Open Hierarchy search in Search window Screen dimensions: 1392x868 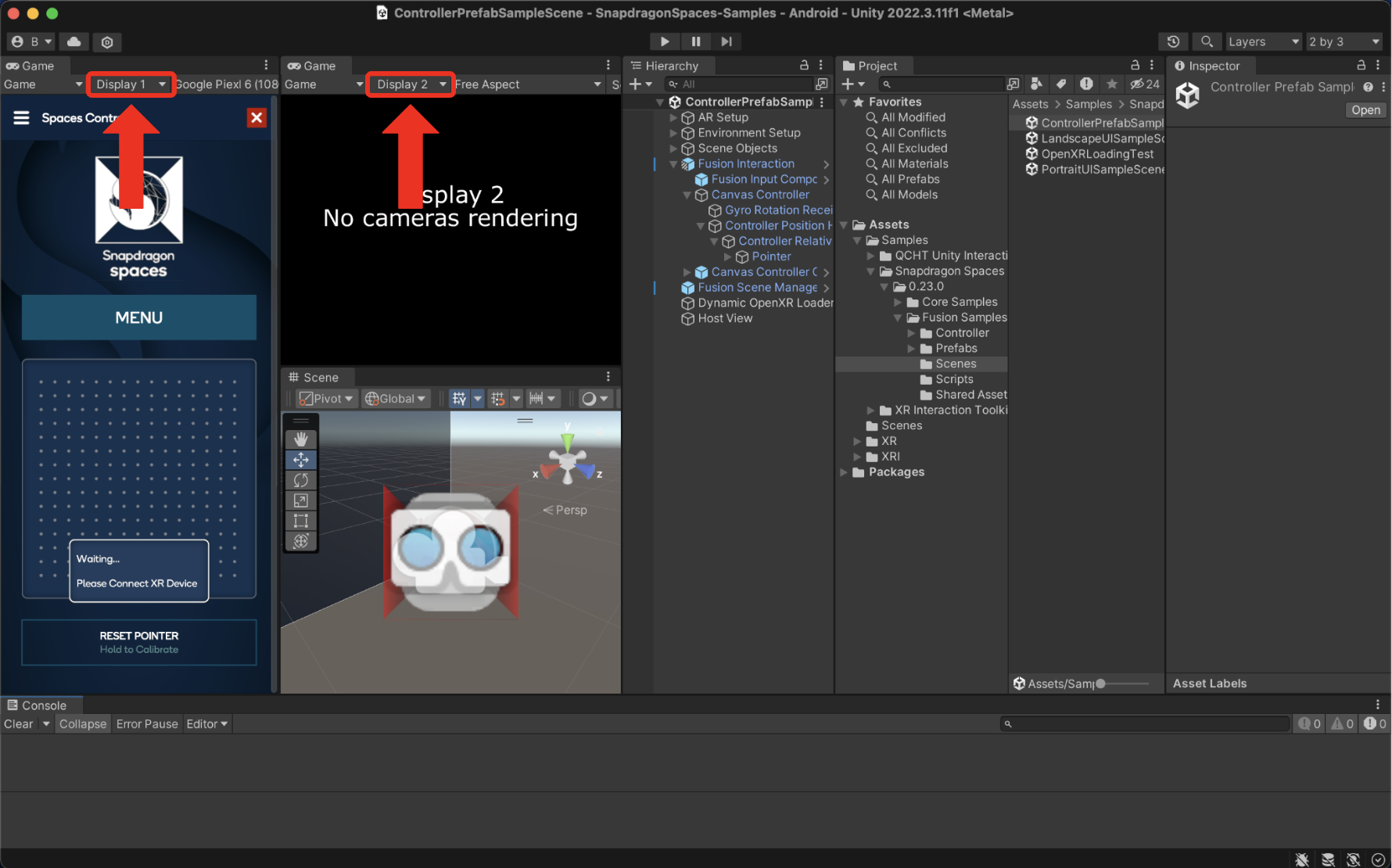point(821,84)
